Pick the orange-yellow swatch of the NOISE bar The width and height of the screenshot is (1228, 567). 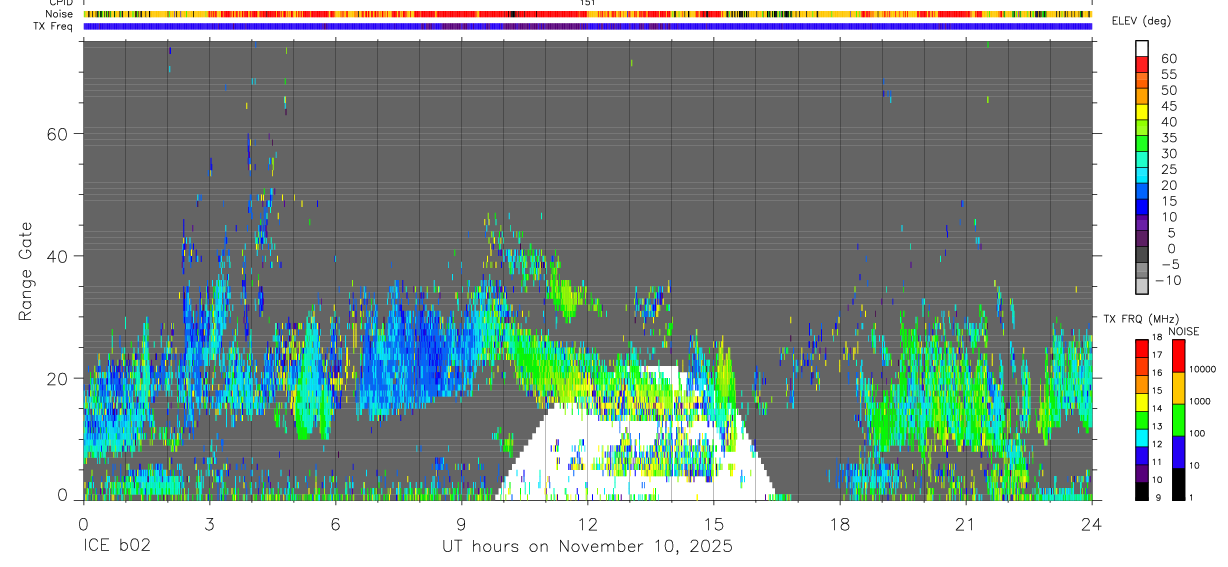click(1179, 388)
